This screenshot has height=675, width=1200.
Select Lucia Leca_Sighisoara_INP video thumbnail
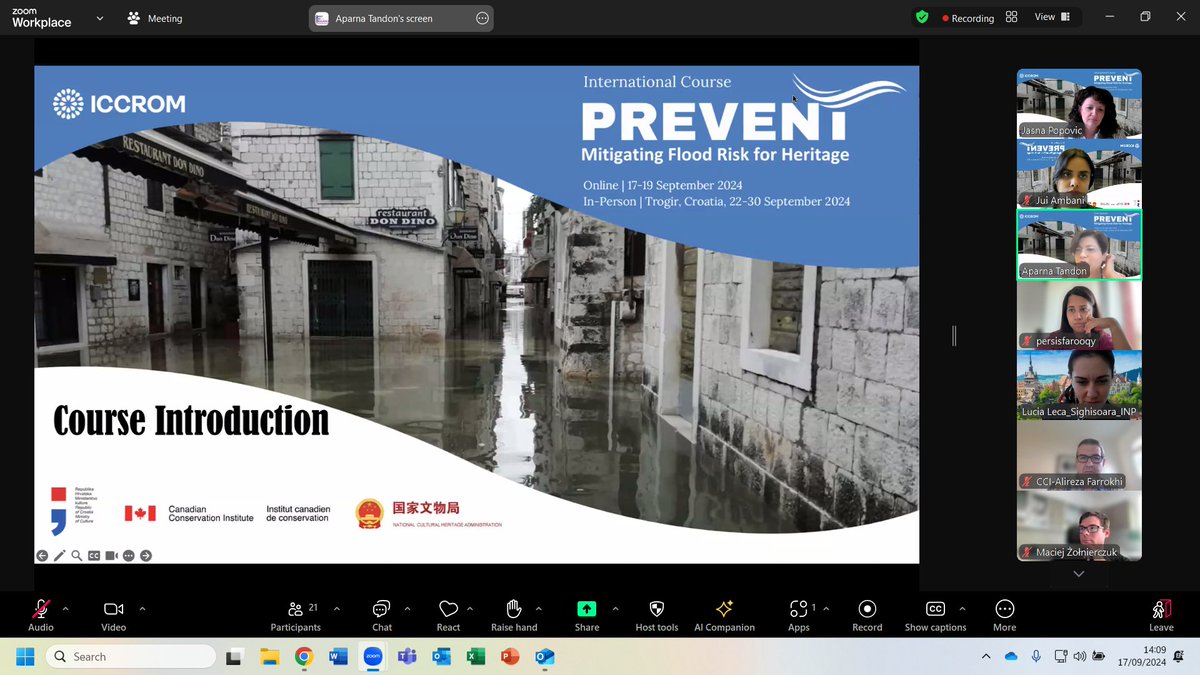coord(1079,385)
